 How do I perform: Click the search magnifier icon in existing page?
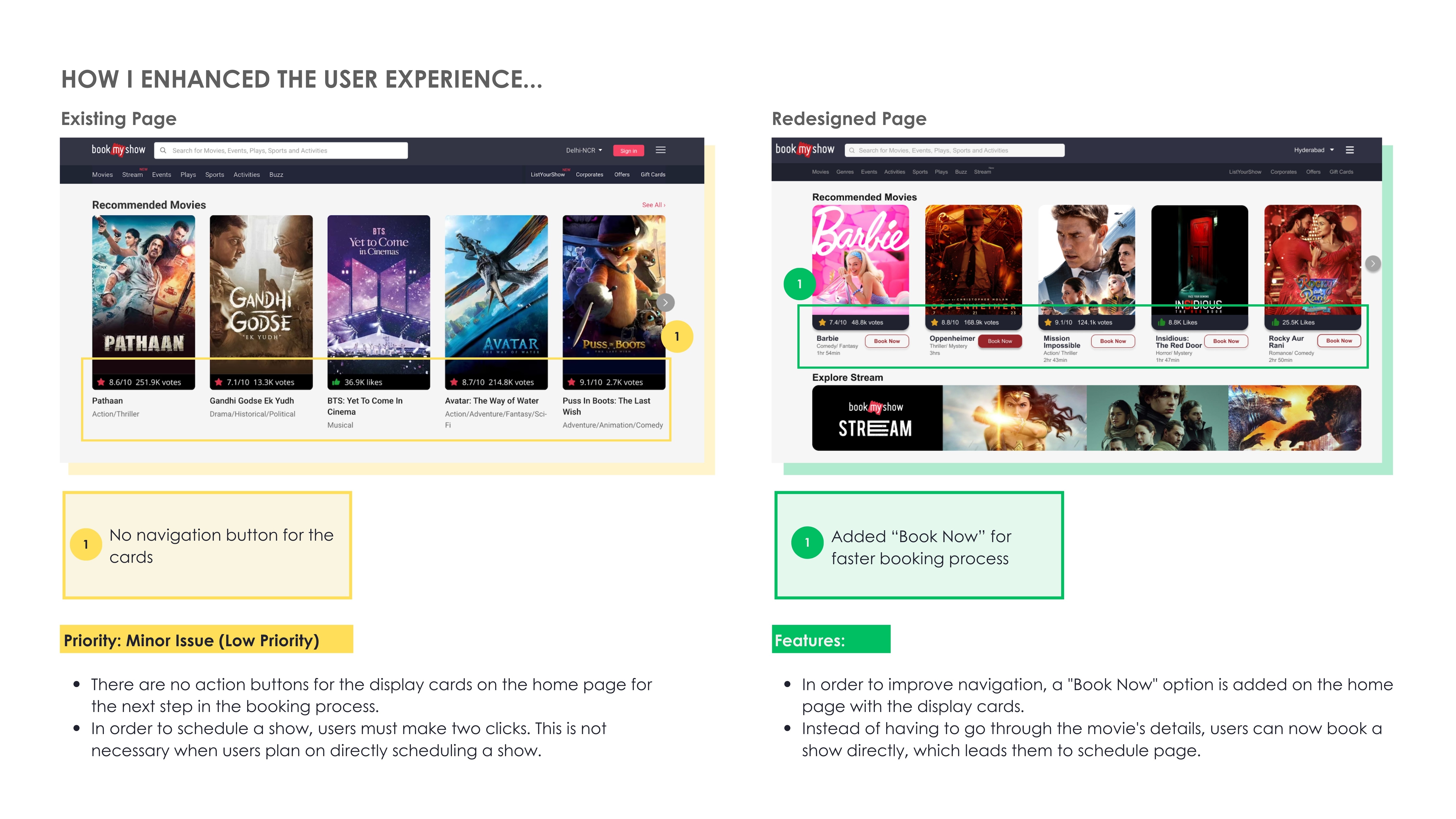click(163, 151)
